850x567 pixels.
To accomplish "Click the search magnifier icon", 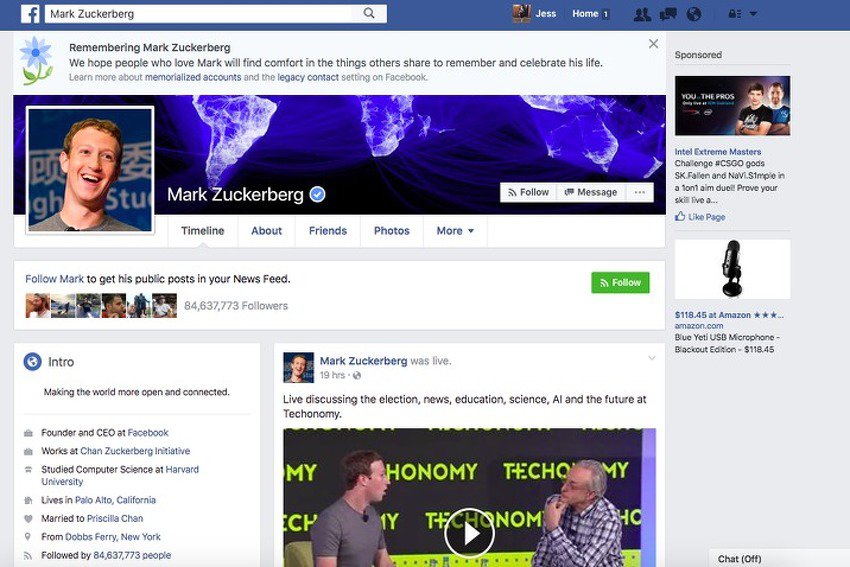I will click(x=369, y=14).
